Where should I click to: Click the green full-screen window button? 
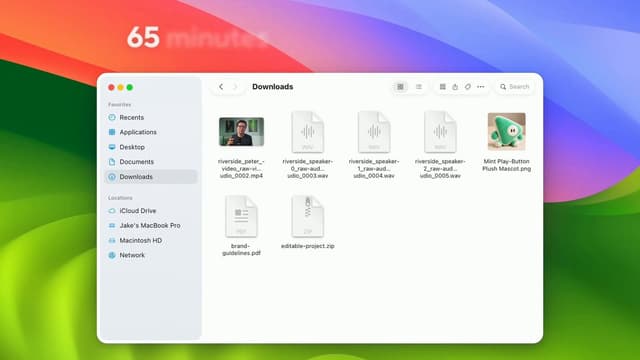click(130, 87)
